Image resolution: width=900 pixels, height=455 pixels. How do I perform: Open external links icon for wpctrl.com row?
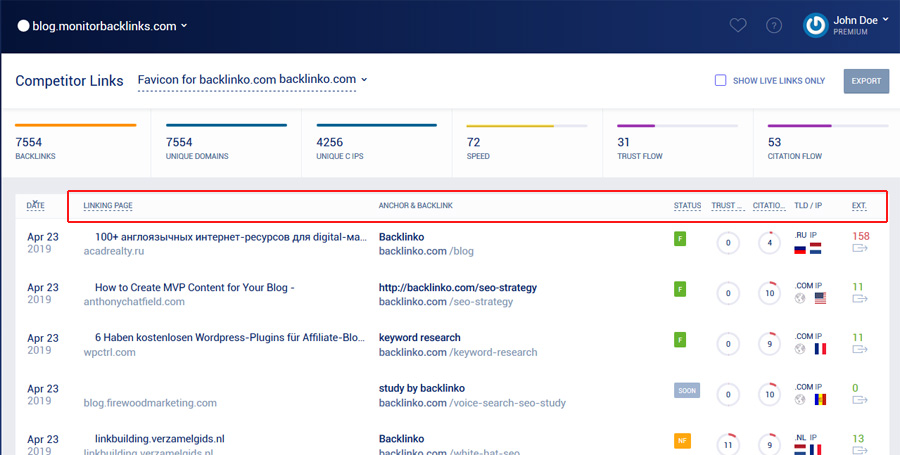point(859,349)
